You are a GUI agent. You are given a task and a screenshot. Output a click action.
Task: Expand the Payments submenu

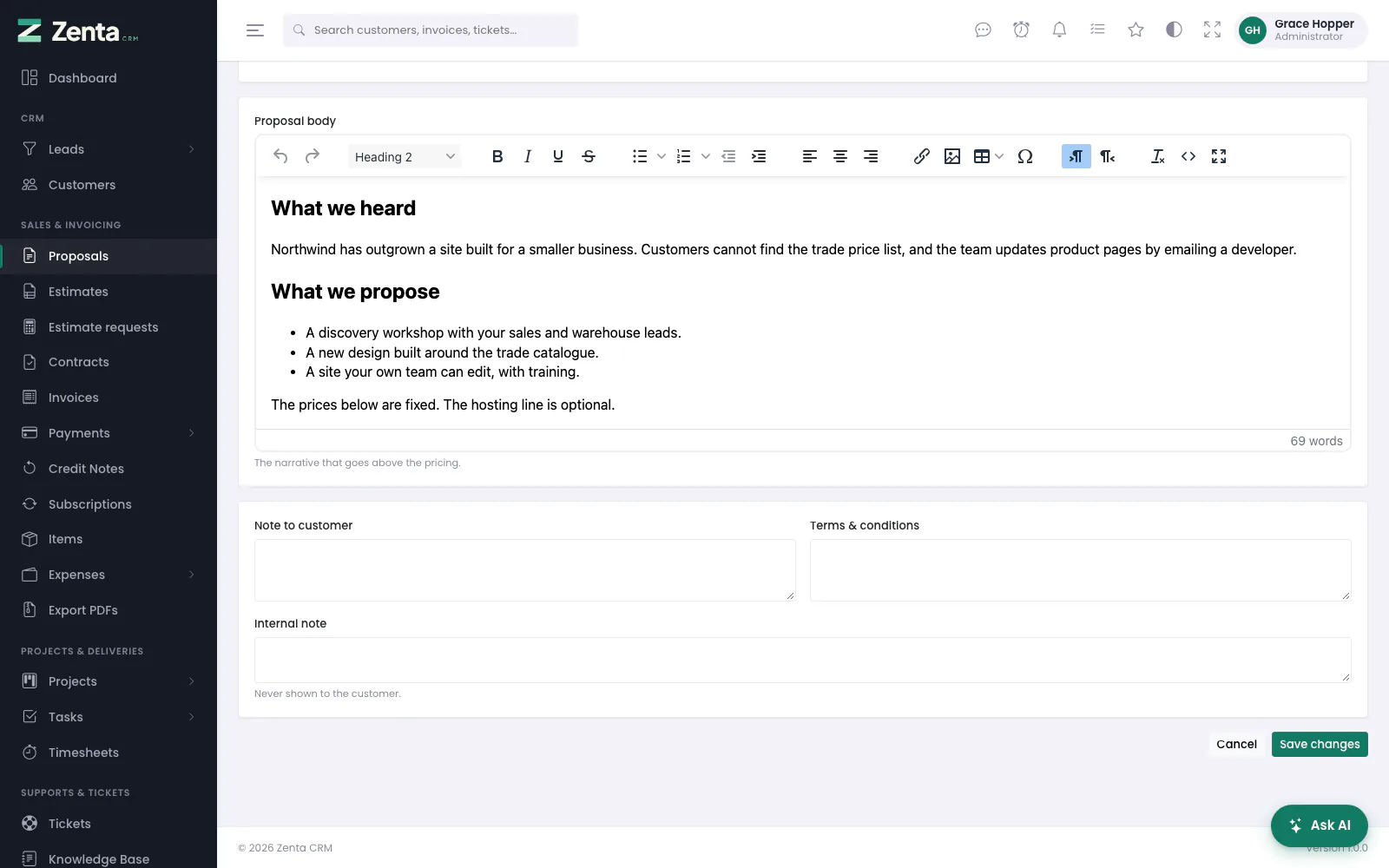[109, 433]
